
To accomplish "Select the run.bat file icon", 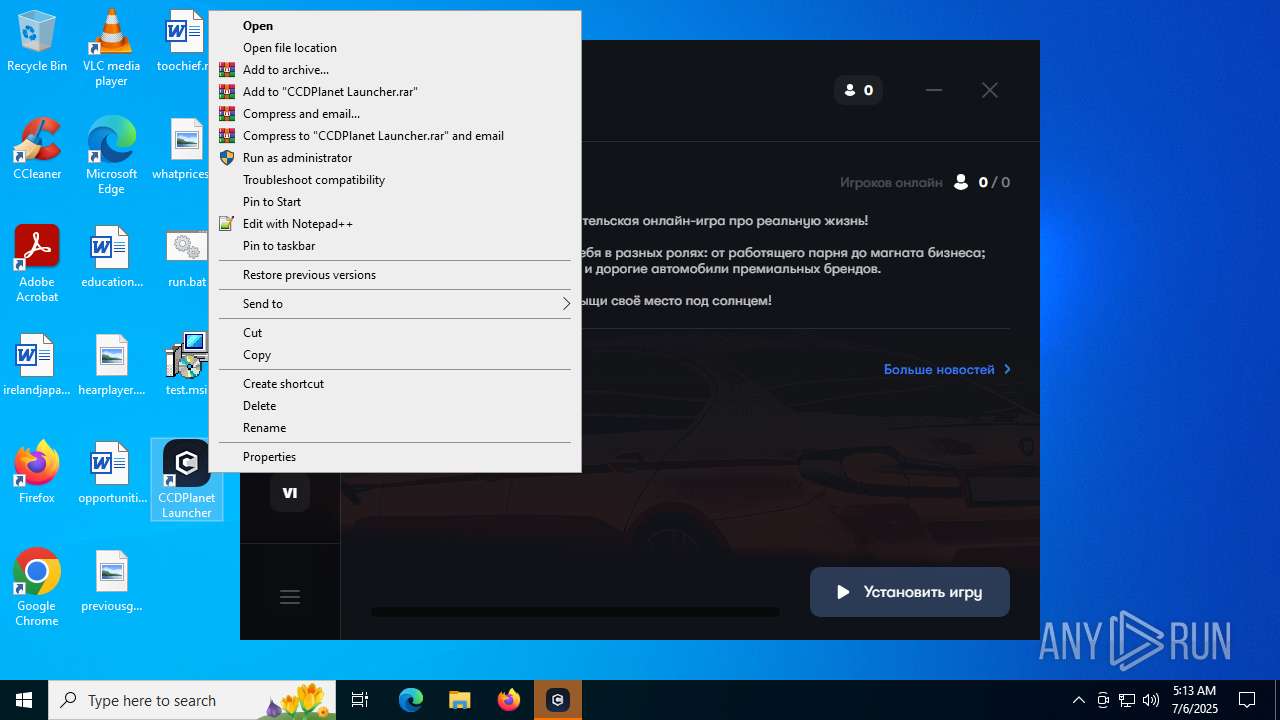I will (186, 258).
